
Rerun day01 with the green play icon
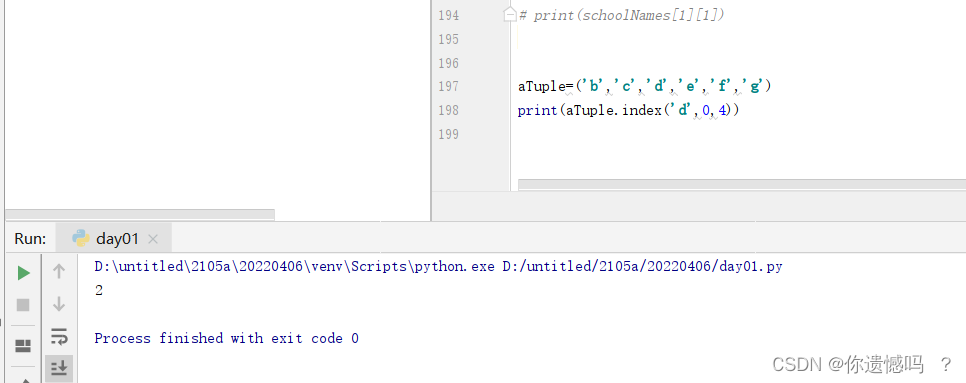(x=23, y=273)
